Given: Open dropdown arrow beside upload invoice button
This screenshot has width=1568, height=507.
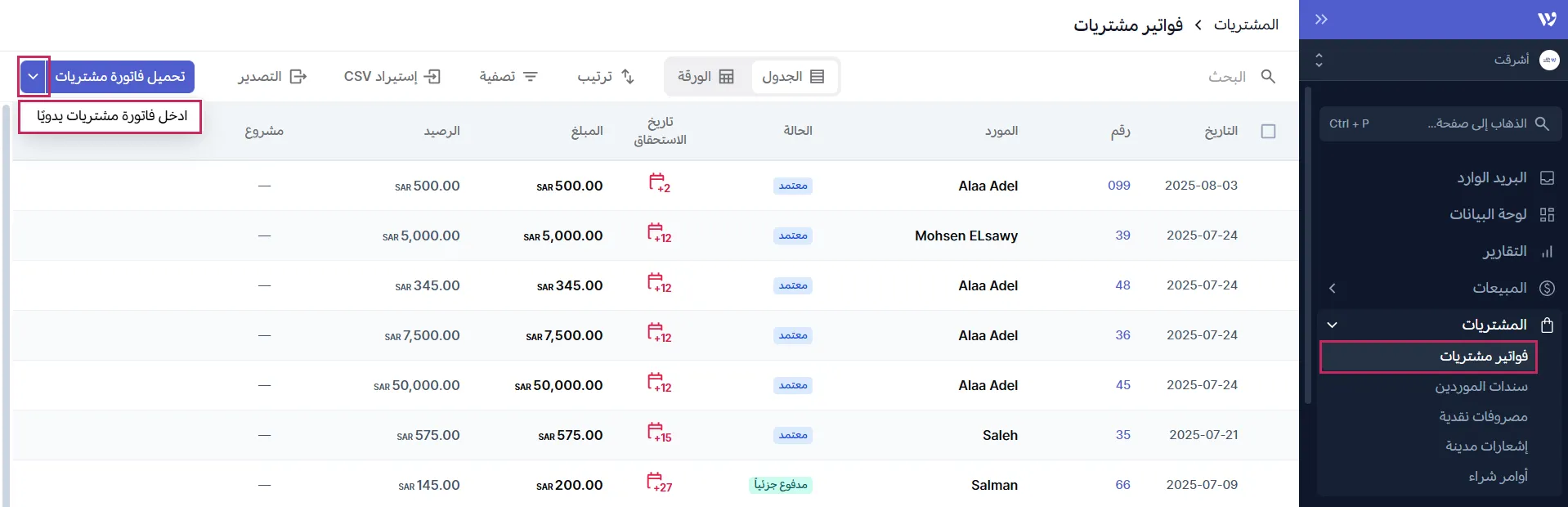Looking at the screenshot, I should [34, 76].
